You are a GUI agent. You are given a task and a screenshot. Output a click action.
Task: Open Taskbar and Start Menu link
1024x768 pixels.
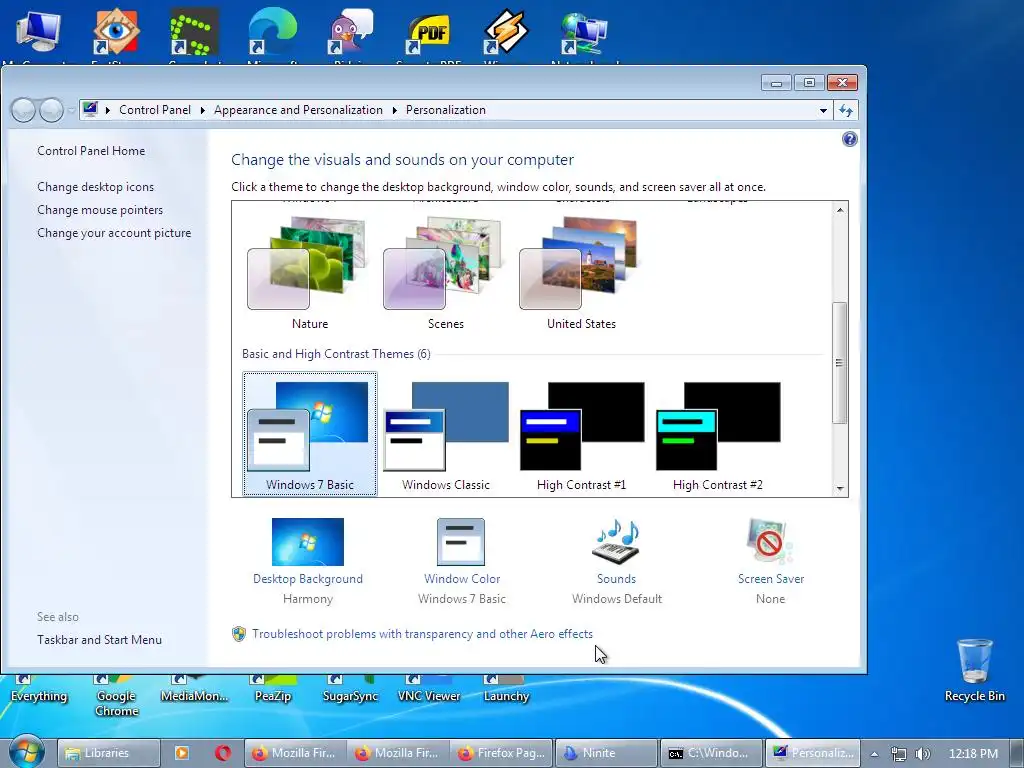pos(99,640)
